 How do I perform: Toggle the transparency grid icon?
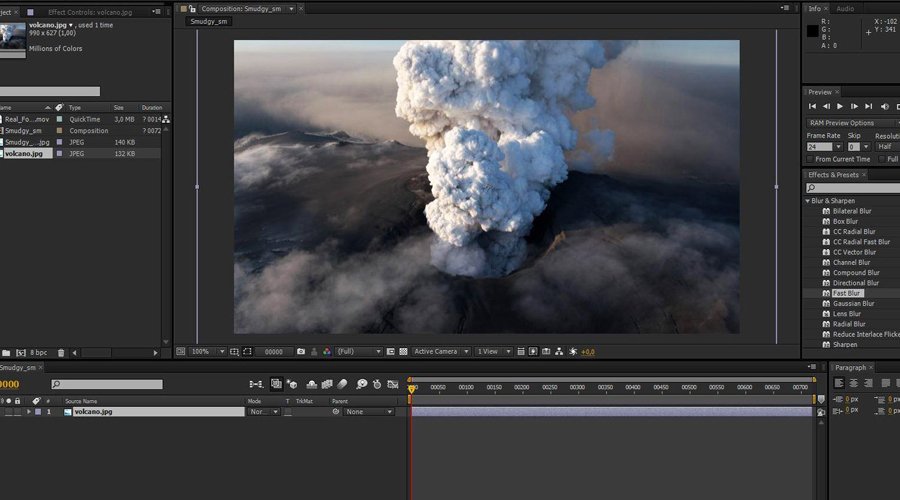(403, 351)
